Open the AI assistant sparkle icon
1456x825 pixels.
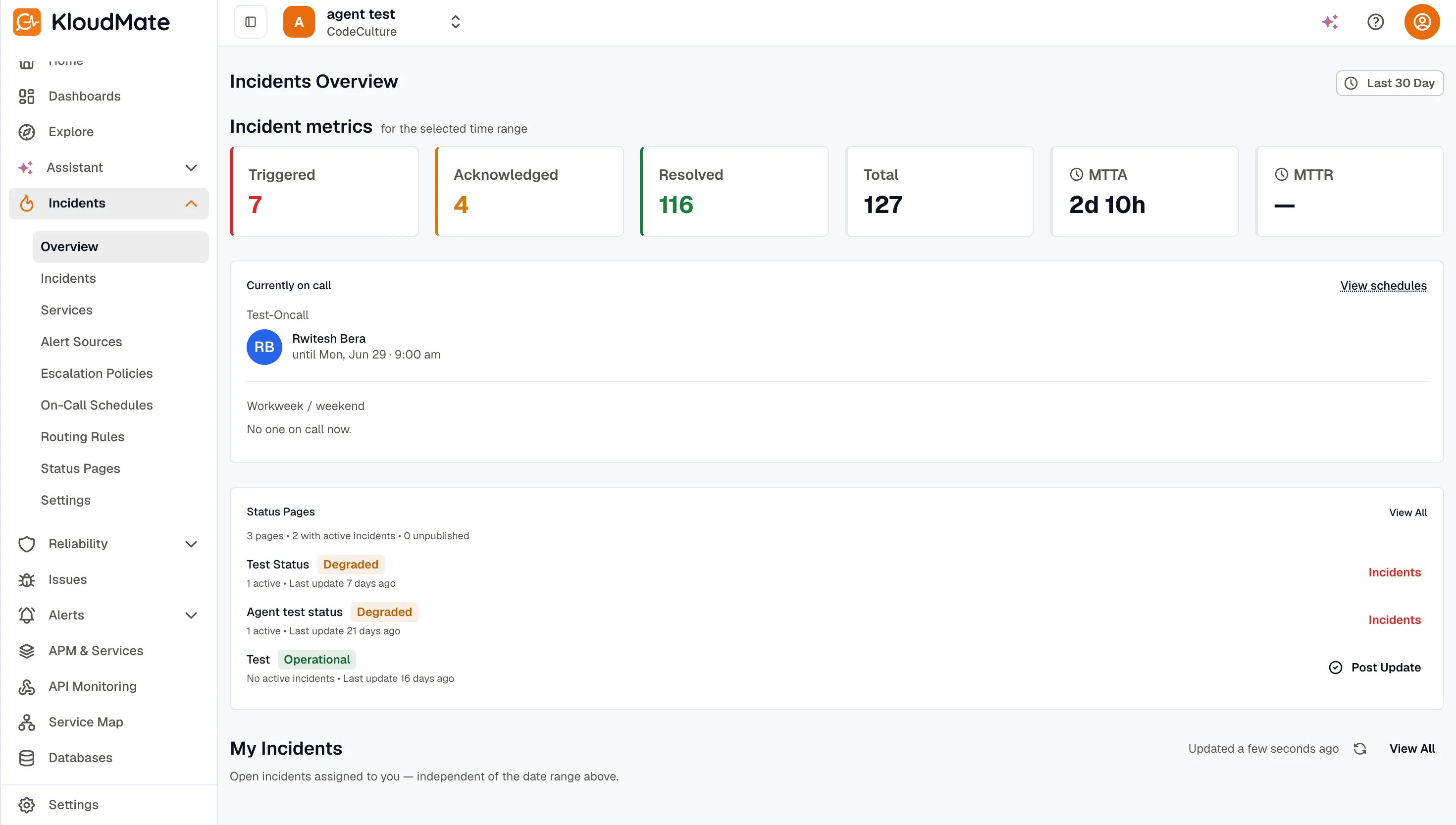click(x=1330, y=22)
